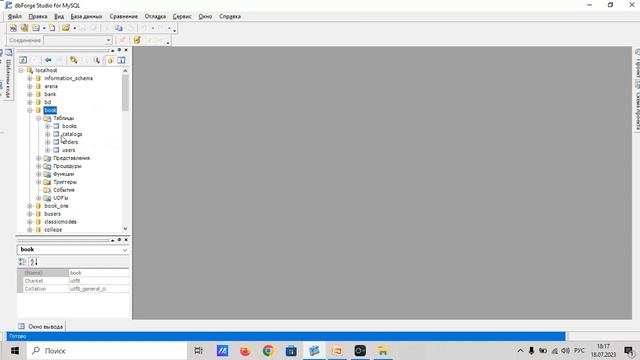The image size is (640, 360).
Task: Click the Готово status bar text
Action: coord(18,336)
